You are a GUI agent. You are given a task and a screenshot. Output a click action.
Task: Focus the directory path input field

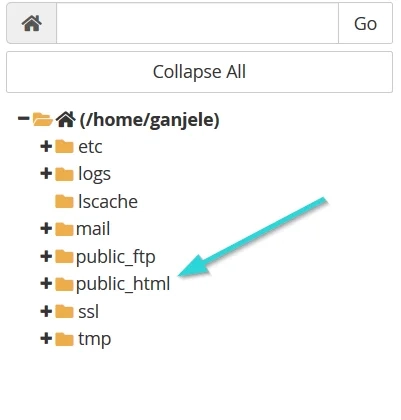click(197, 23)
